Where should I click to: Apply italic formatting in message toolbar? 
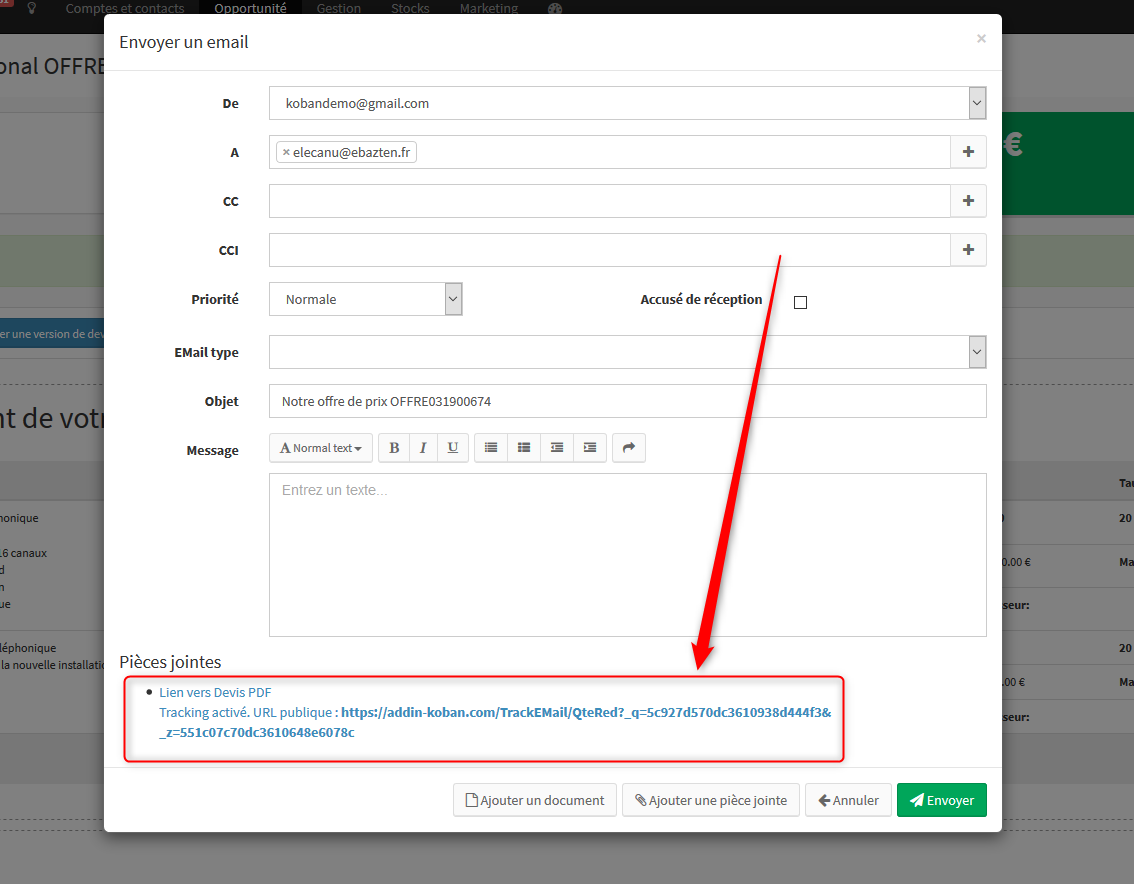(x=423, y=448)
